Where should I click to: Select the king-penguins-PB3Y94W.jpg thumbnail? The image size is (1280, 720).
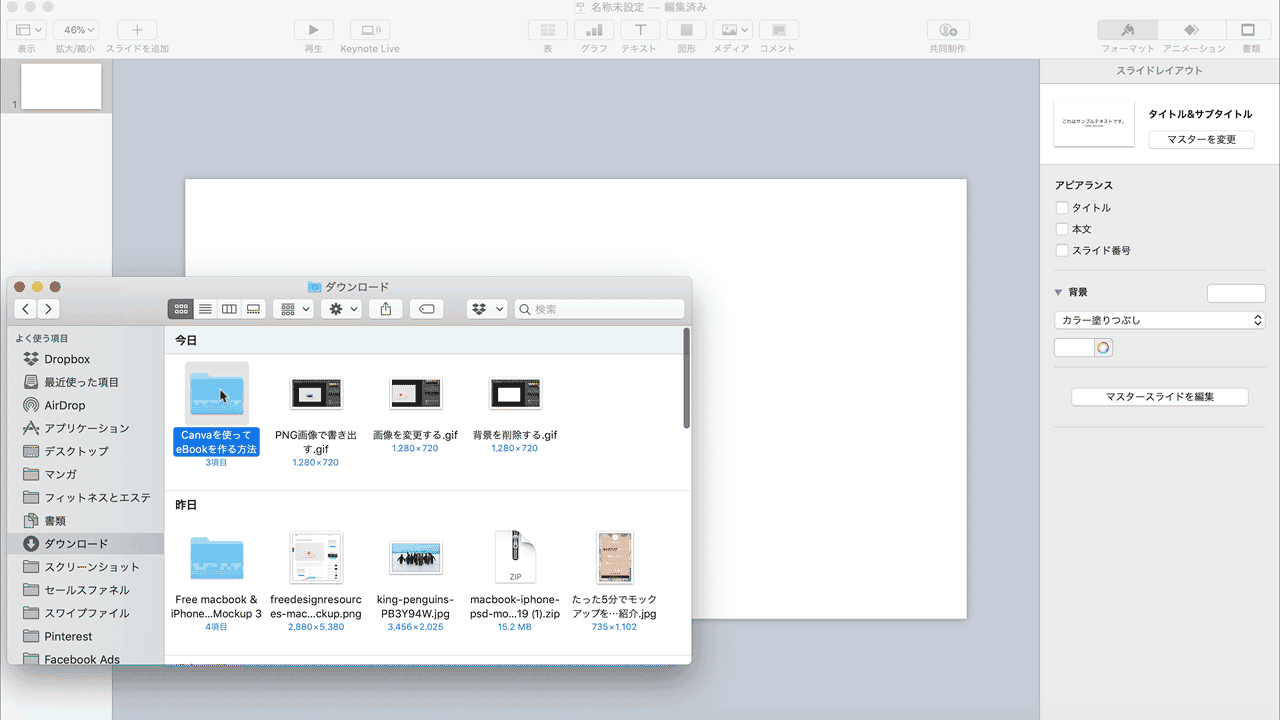tap(415, 557)
